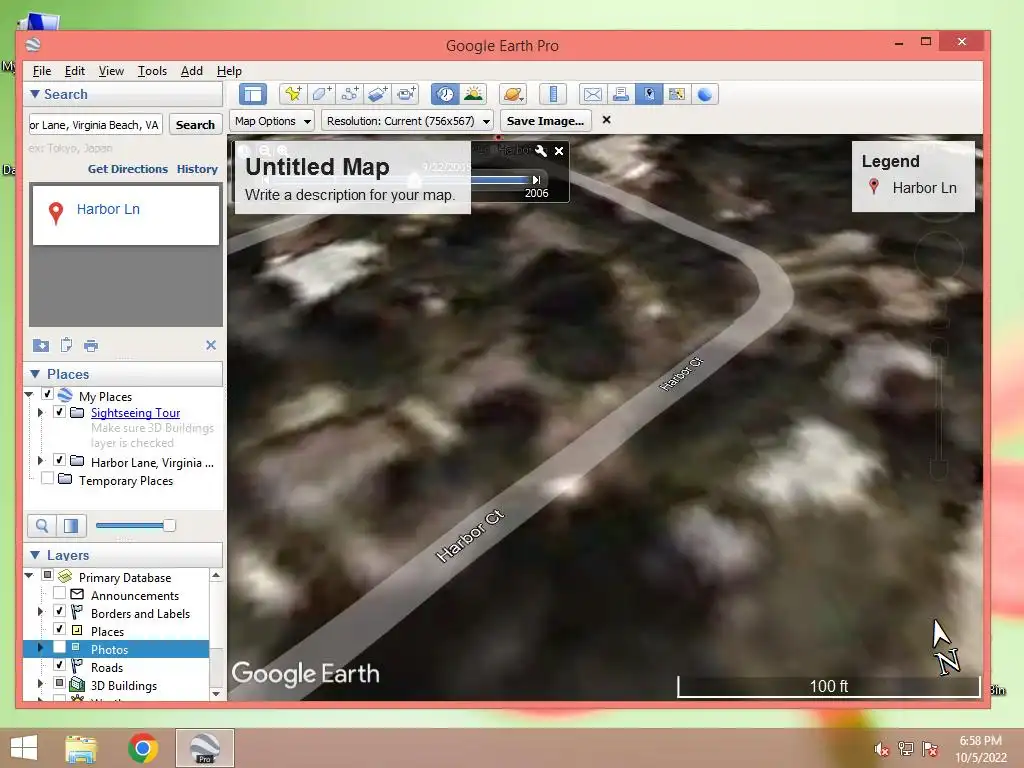Click the red Harbor Ln pin icon
The width and height of the screenshot is (1024, 768).
(x=56, y=213)
